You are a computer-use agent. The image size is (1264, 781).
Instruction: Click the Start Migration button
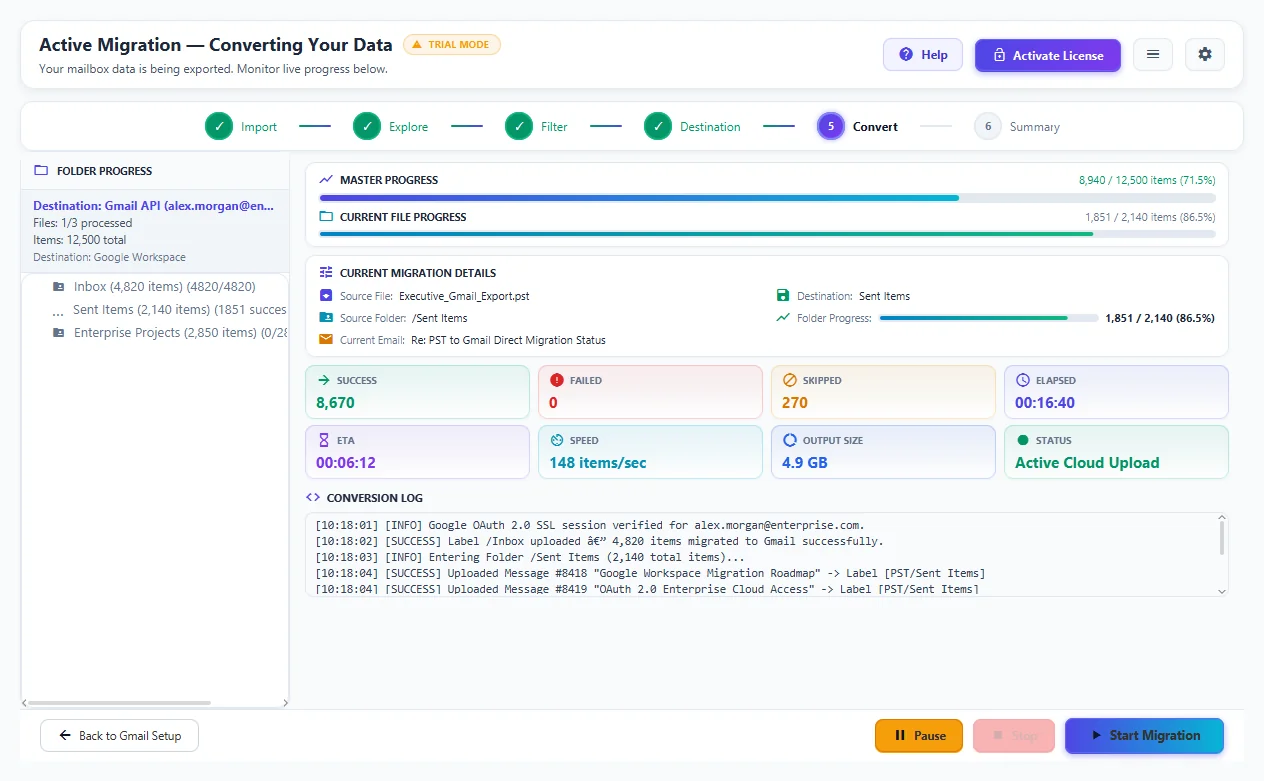pyautogui.click(x=1144, y=736)
